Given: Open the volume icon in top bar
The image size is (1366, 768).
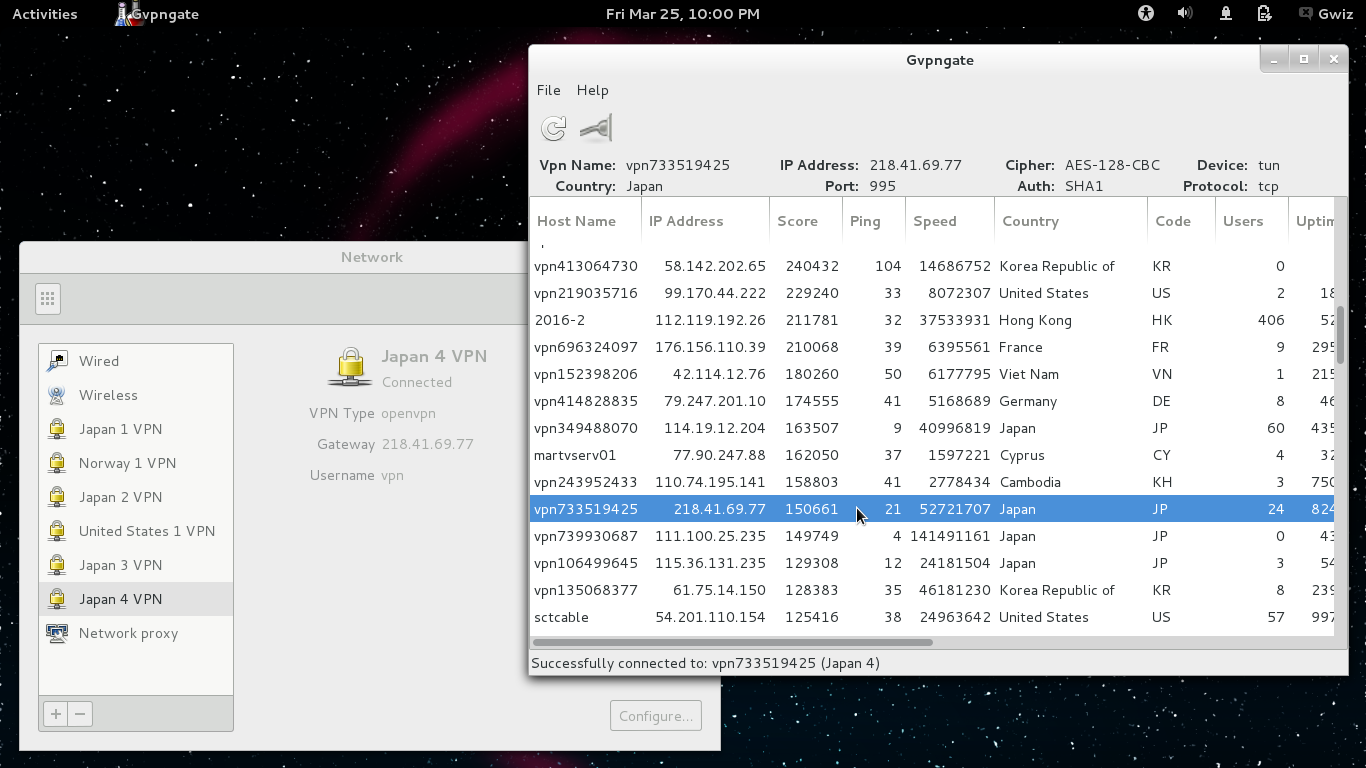Looking at the screenshot, I should (1185, 14).
